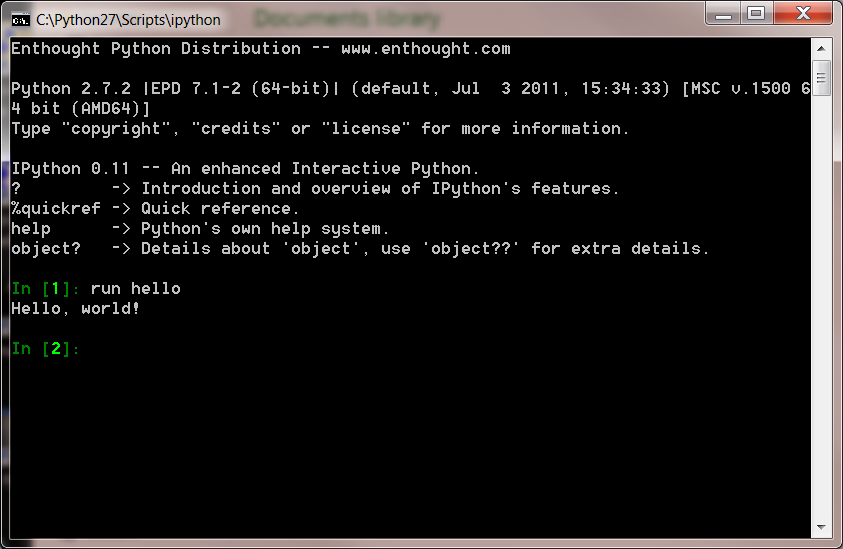Click the 'run hello' command text
Image resolution: width=843 pixels, height=549 pixels.
[x=135, y=289]
